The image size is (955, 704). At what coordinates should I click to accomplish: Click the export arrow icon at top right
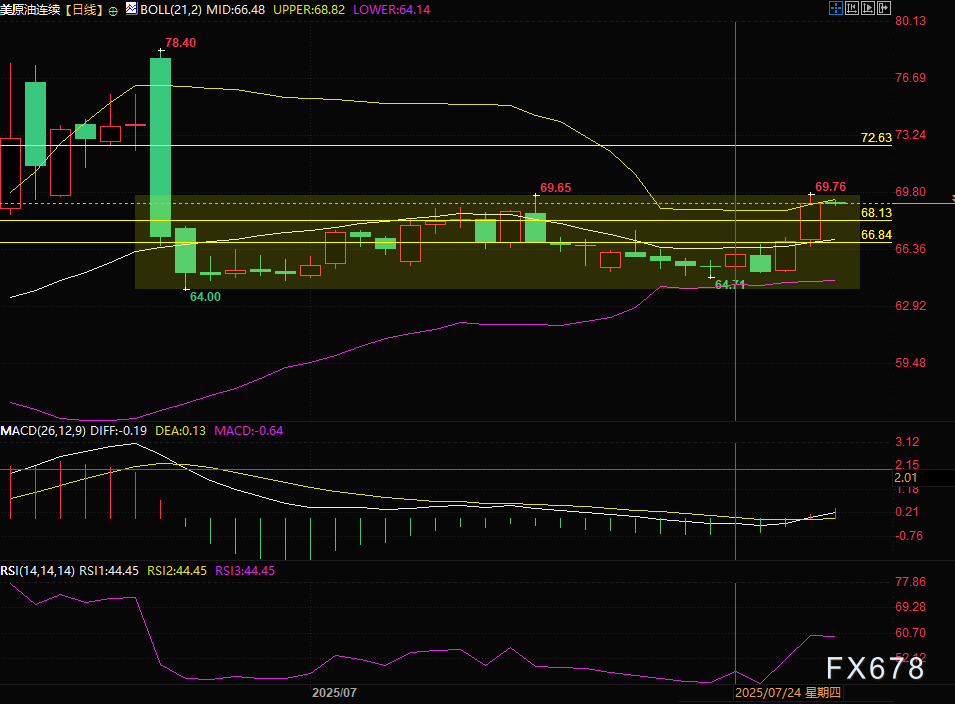click(884, 8)
